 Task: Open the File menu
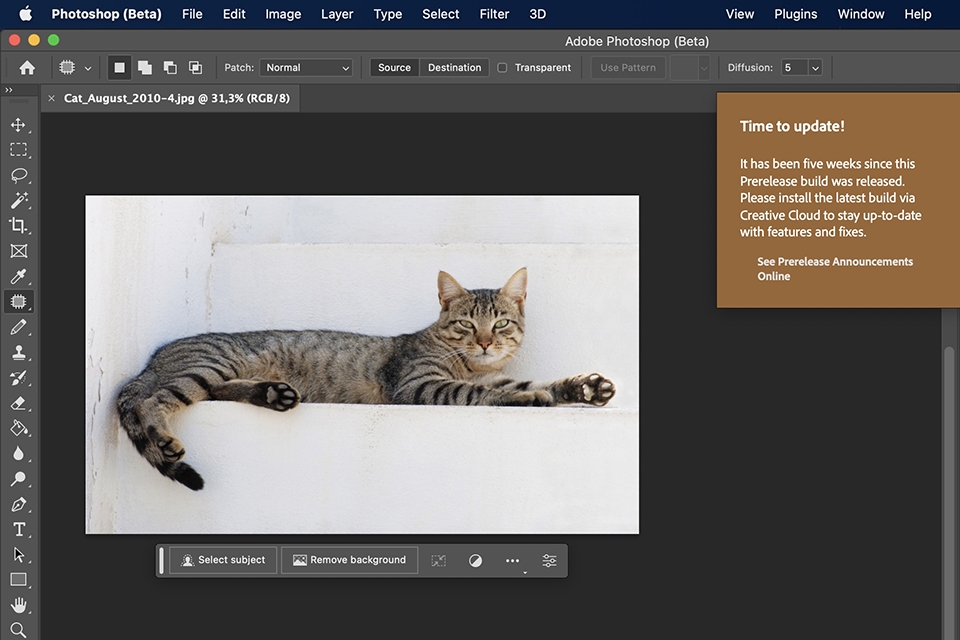(x=192, y=14)
